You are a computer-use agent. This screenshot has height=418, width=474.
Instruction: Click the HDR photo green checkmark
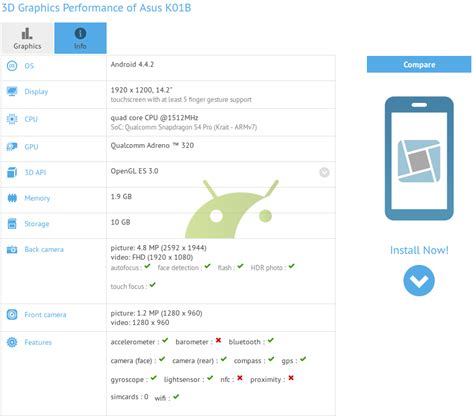click(292, 266)
